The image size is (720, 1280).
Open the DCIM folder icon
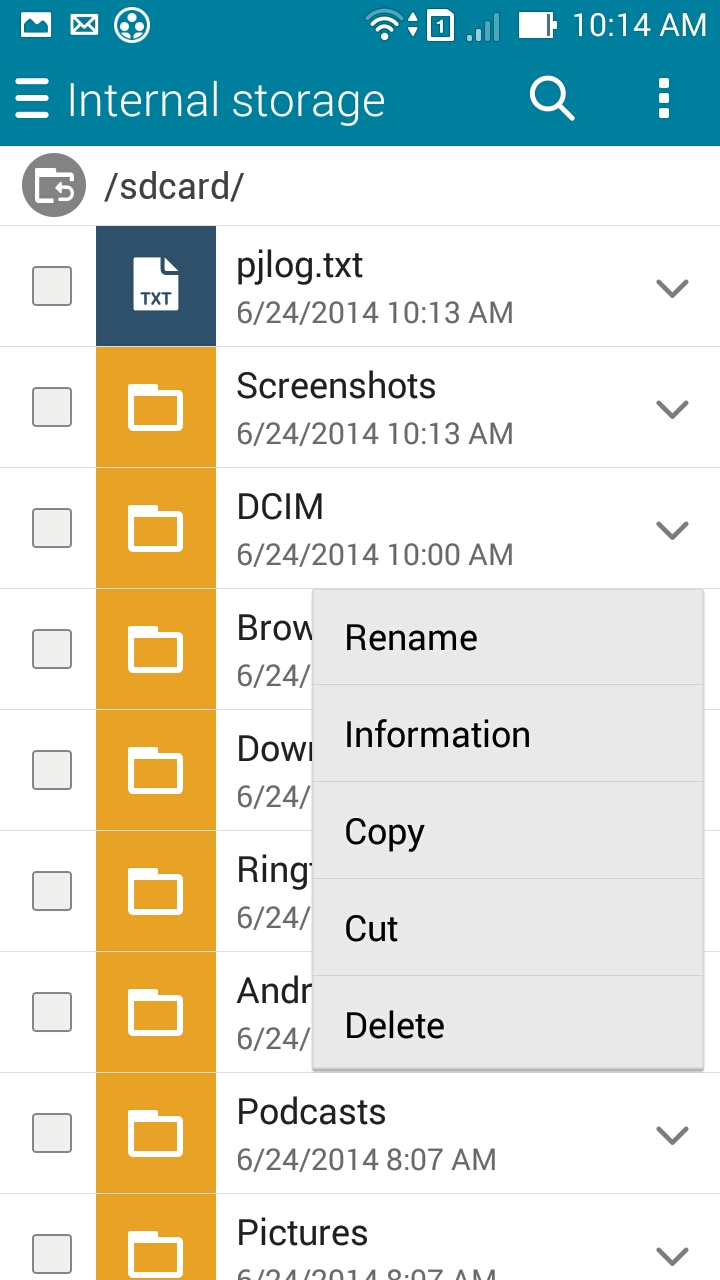point(156,528)
